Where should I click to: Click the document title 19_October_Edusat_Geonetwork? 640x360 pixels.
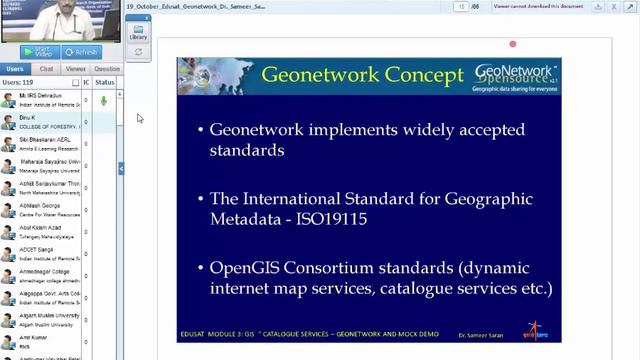(x=196, y=7)
